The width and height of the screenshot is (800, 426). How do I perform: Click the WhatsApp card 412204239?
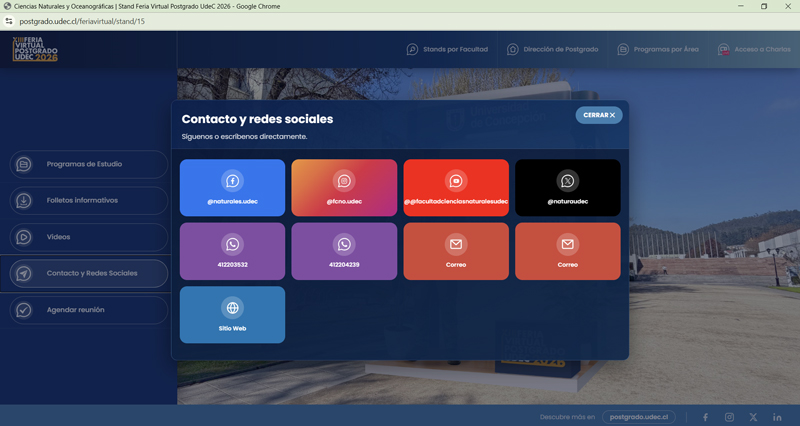coord(344,251)
